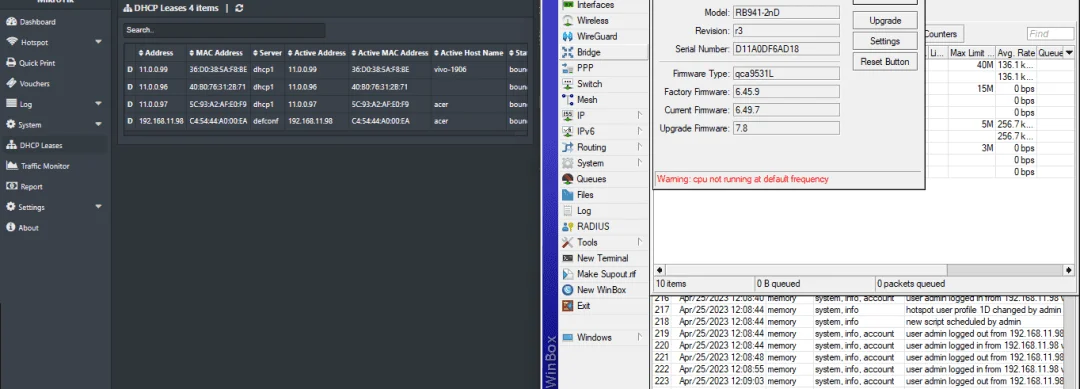Click the DHCP leases Search field

[x=225, y=30]
